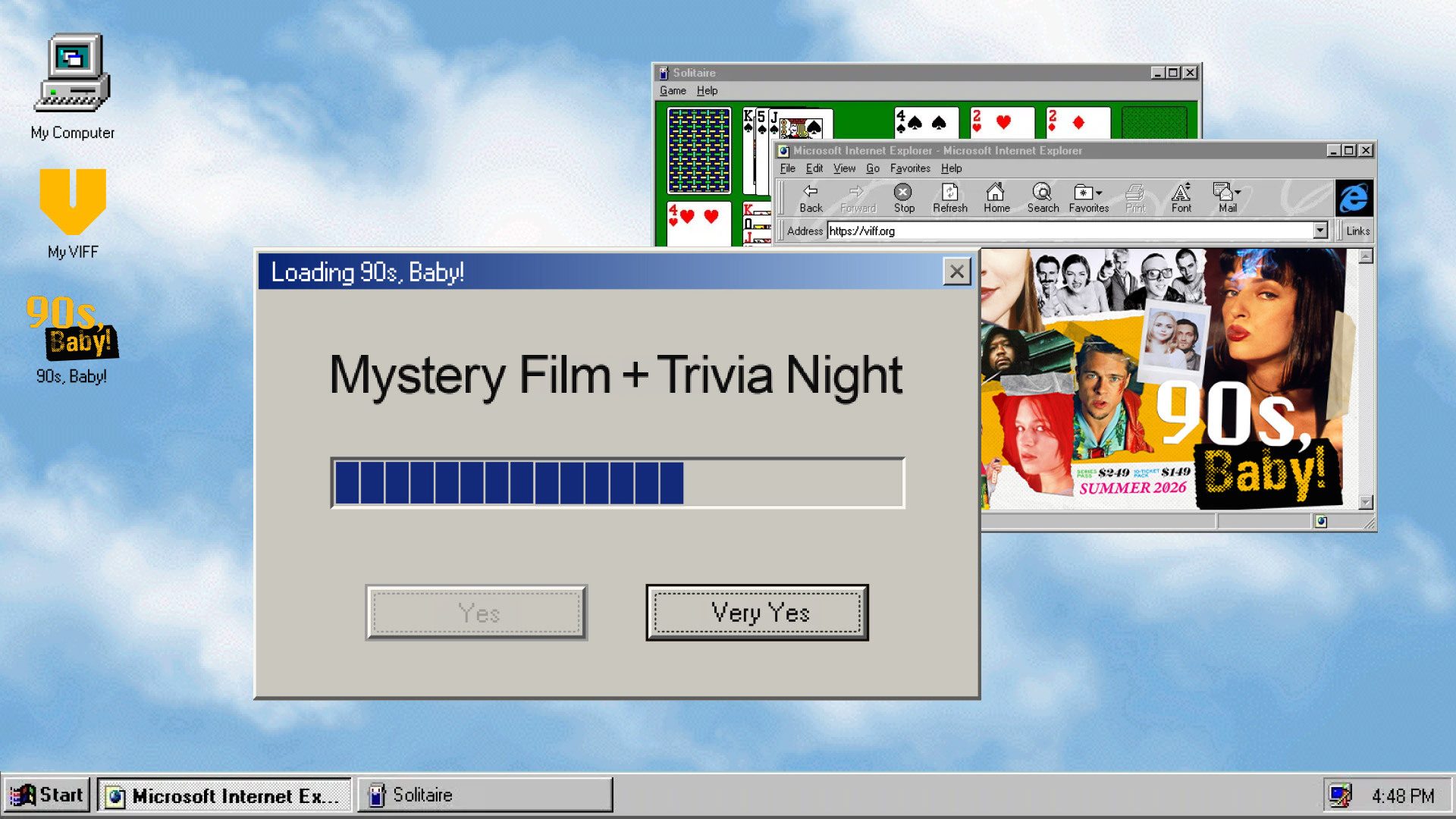Click the Mail toolbar icon
This screenshot has height=819, width=1456.
1222,192
